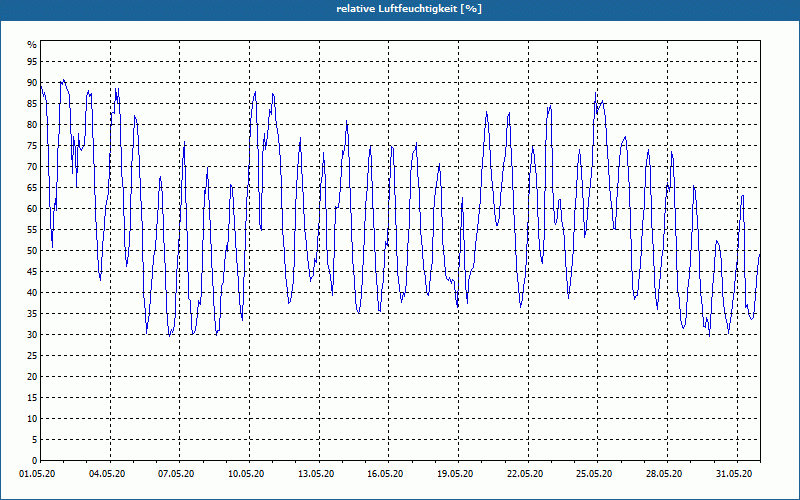The height and width of the screenshot is (500, 800).
Task: Click the date label "07.05.20"
Action: [x=177, y=474]
